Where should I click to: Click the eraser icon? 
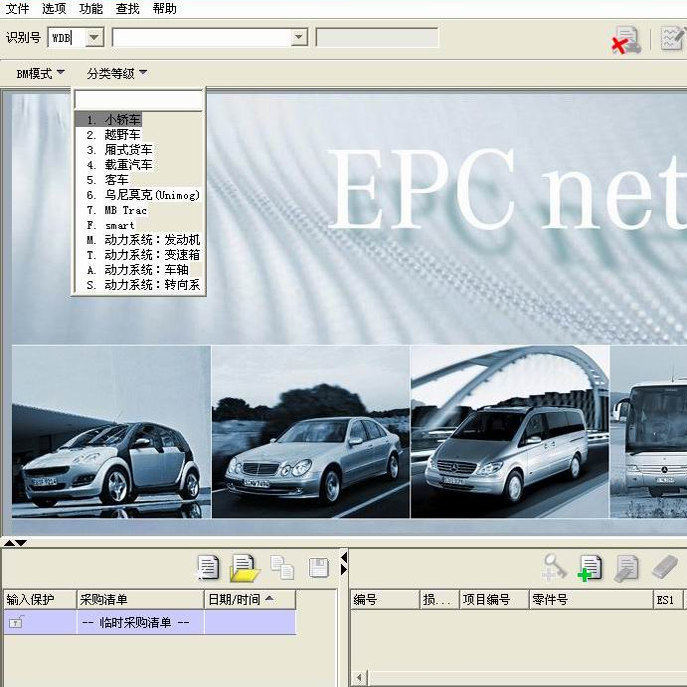[x=665, y=567]
